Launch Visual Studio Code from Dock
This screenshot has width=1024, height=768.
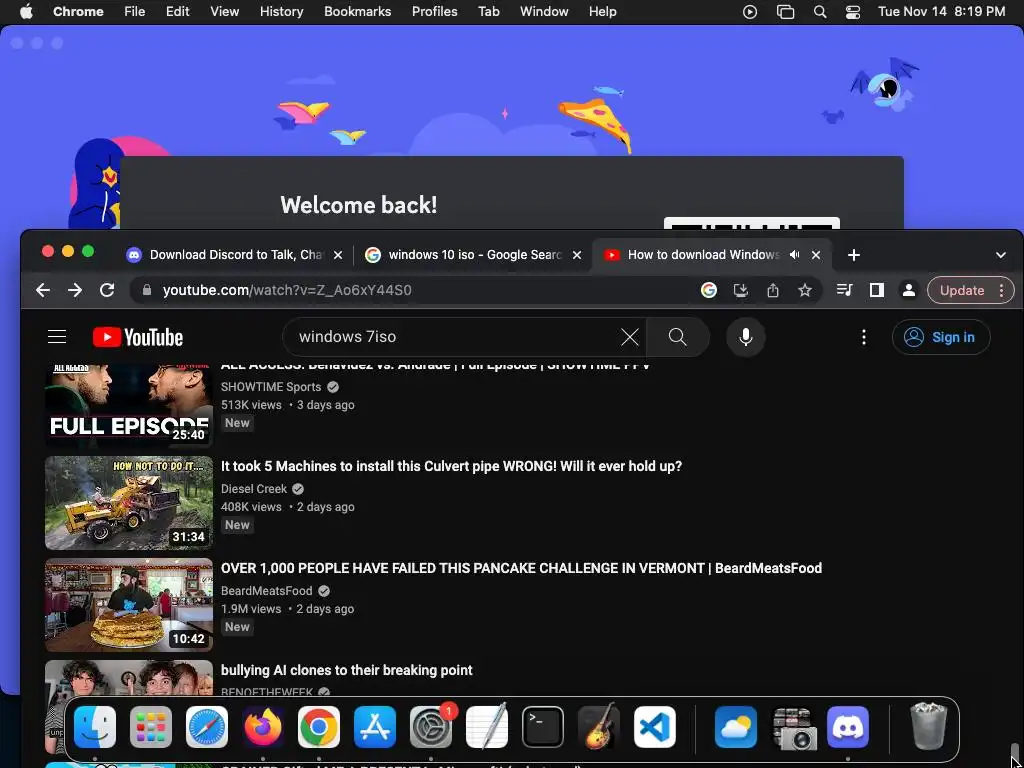tap(655, 727)
